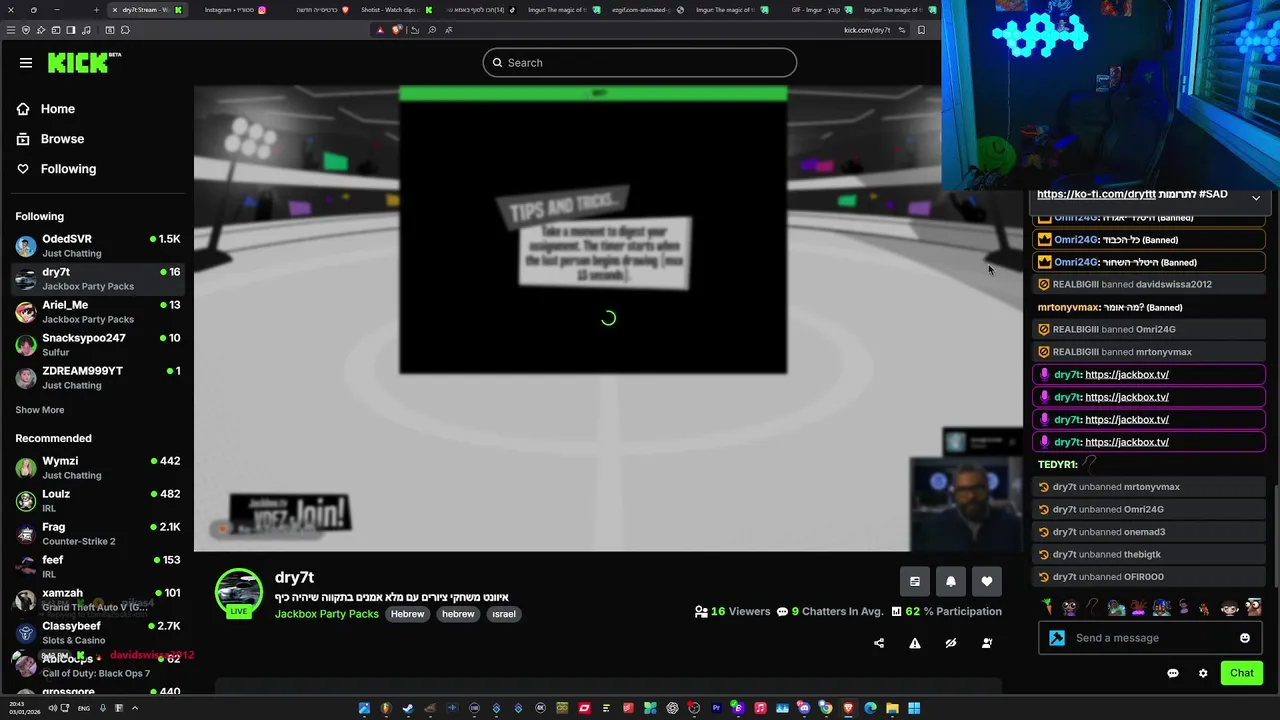
Task: Open Loulz recommended channel
Action: tap(97, 501)
